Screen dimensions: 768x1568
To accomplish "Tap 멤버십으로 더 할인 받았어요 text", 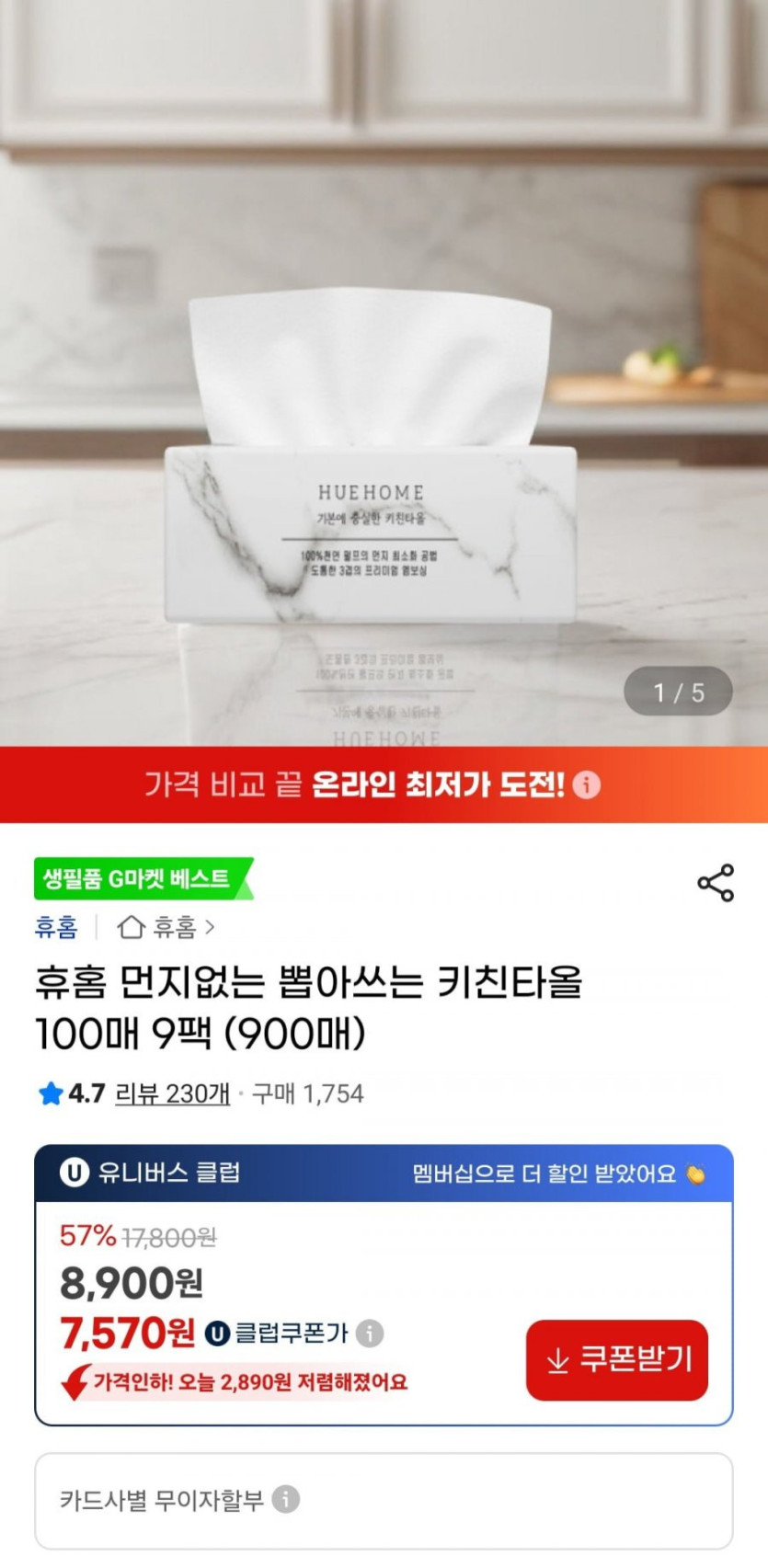I will [544, 1173].
